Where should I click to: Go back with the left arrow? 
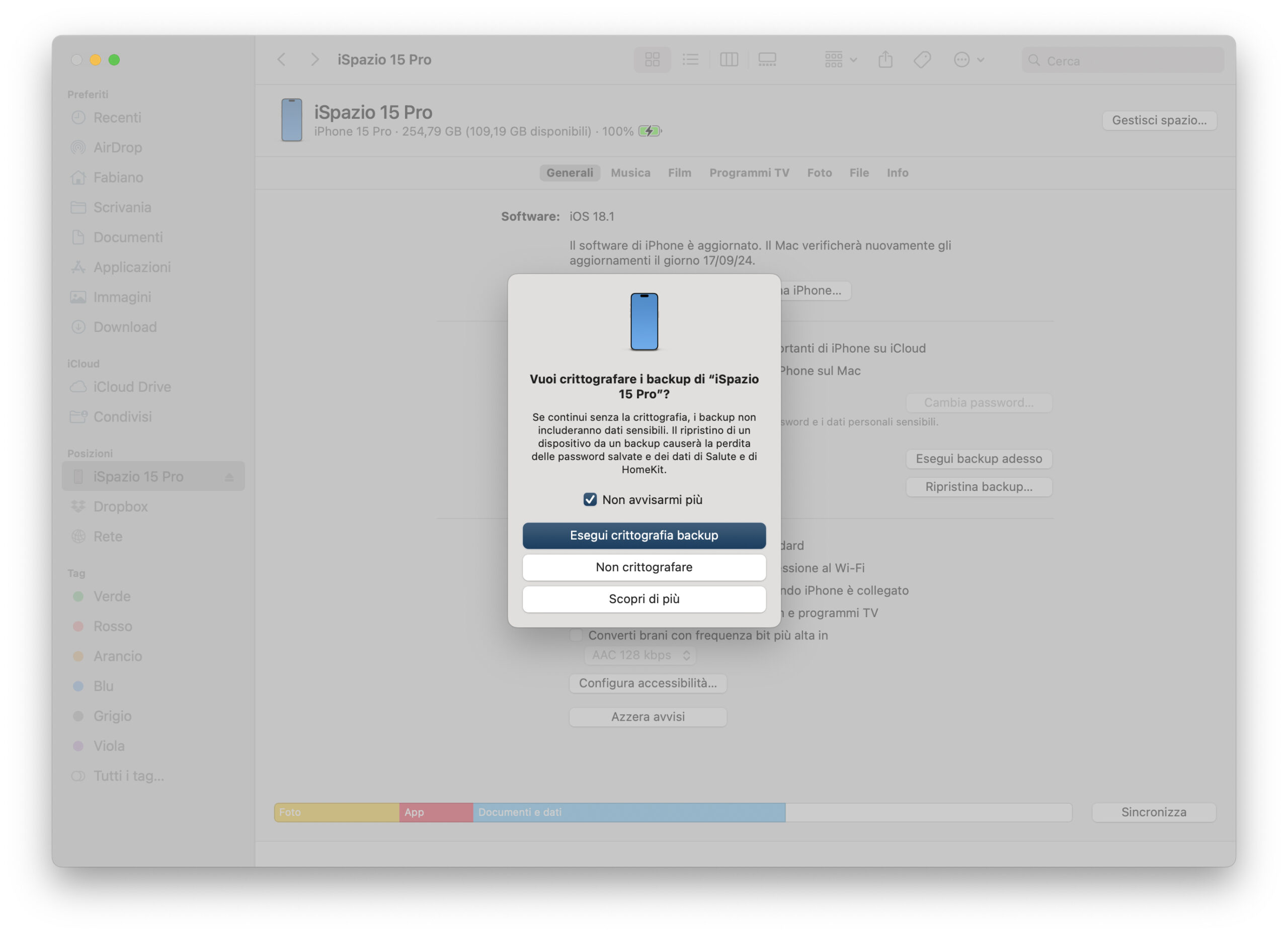tap(282, 59)
